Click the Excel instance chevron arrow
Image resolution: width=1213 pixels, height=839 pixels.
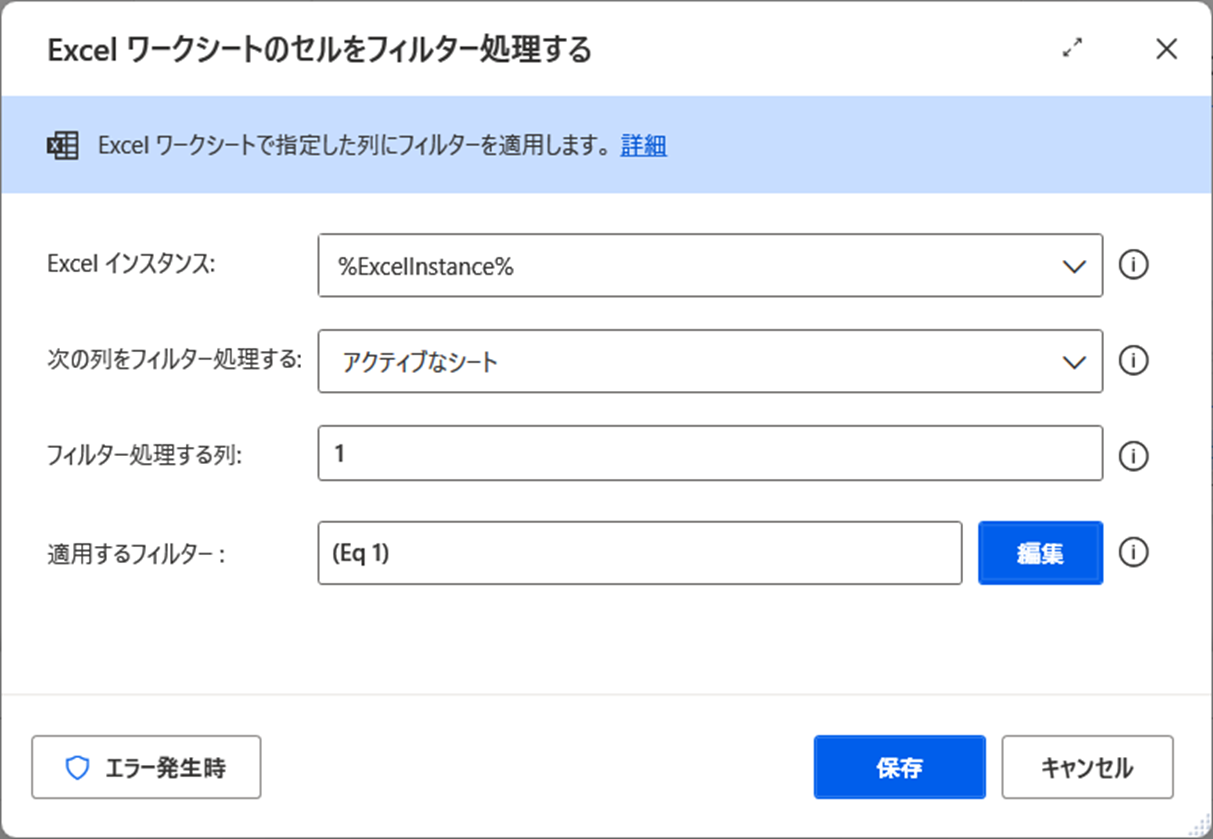[1075, 265]
